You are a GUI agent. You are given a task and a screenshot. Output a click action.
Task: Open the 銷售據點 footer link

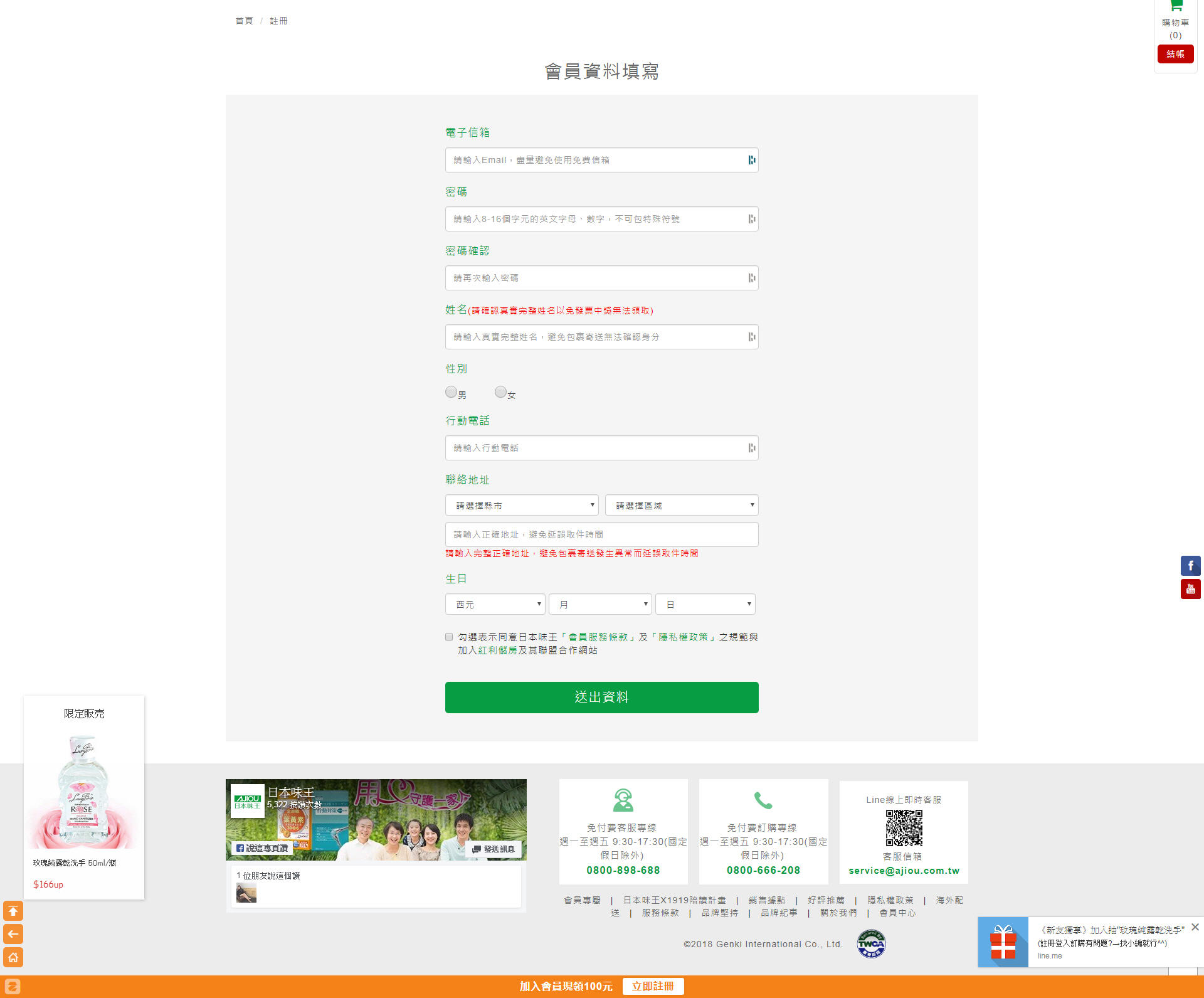pyautogui.click(x=766, y=900)
